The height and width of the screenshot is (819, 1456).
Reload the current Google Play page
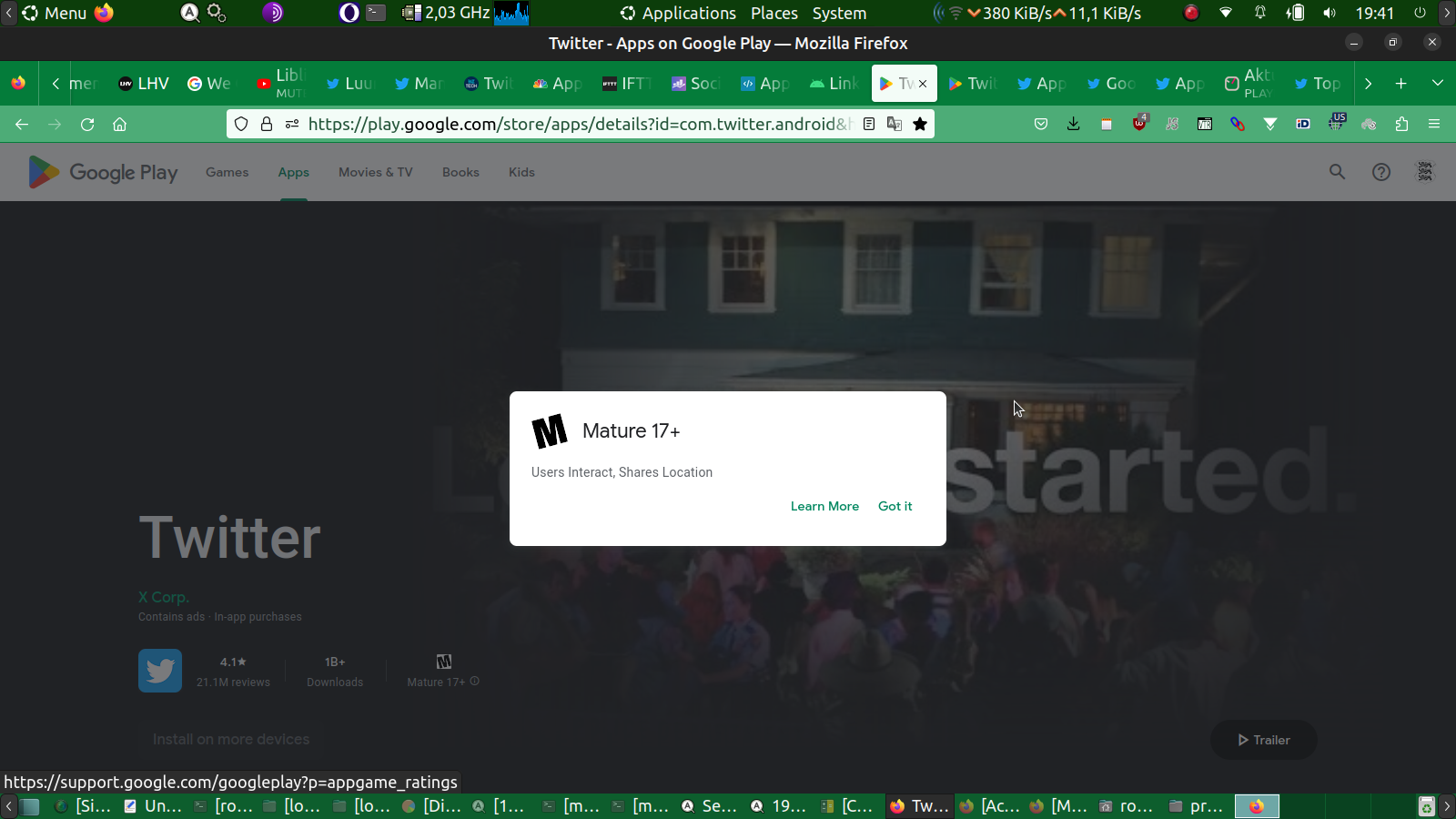click(x=87, y=125)
